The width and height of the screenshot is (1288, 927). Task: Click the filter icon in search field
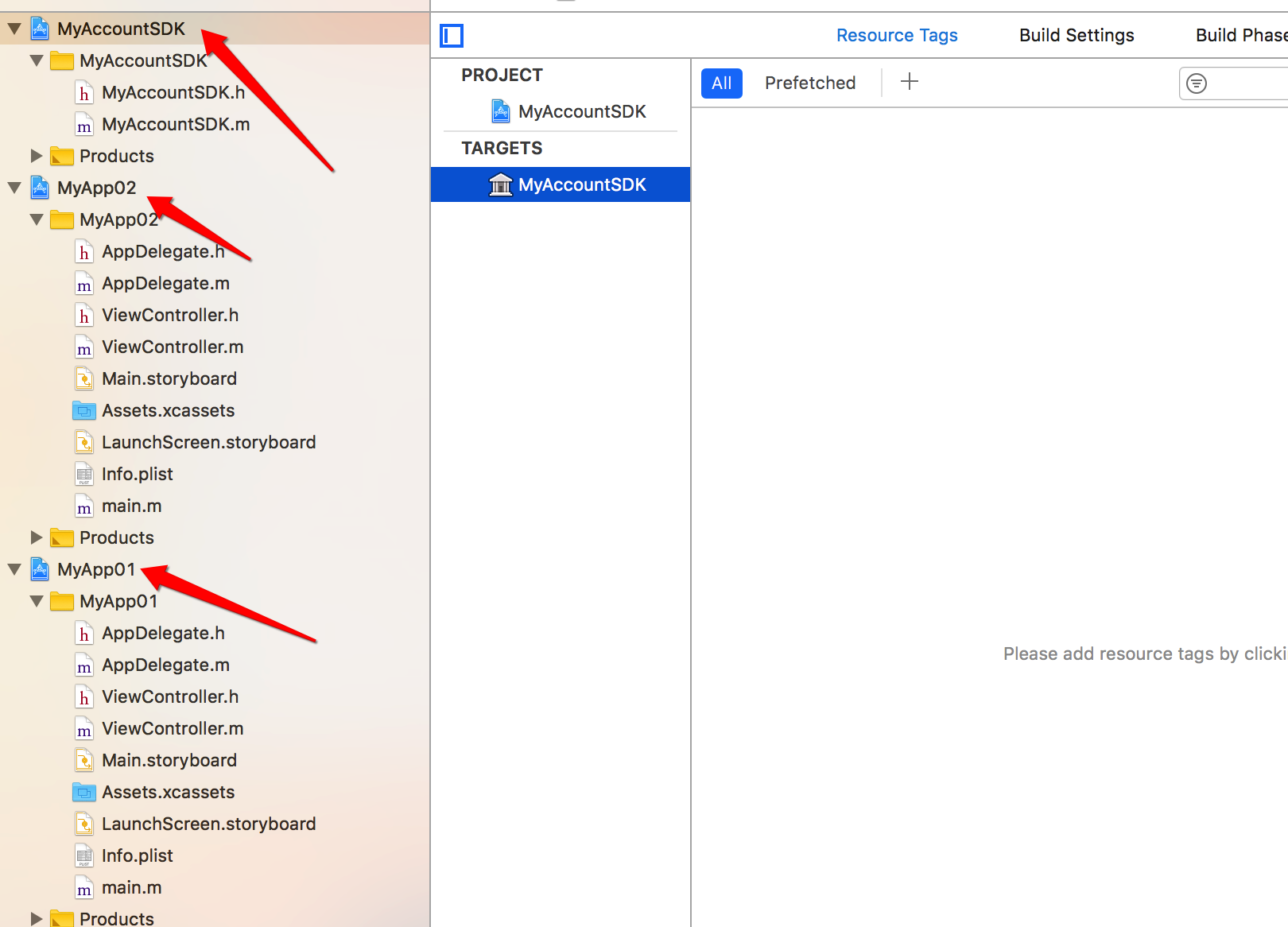coord(1197,83)
